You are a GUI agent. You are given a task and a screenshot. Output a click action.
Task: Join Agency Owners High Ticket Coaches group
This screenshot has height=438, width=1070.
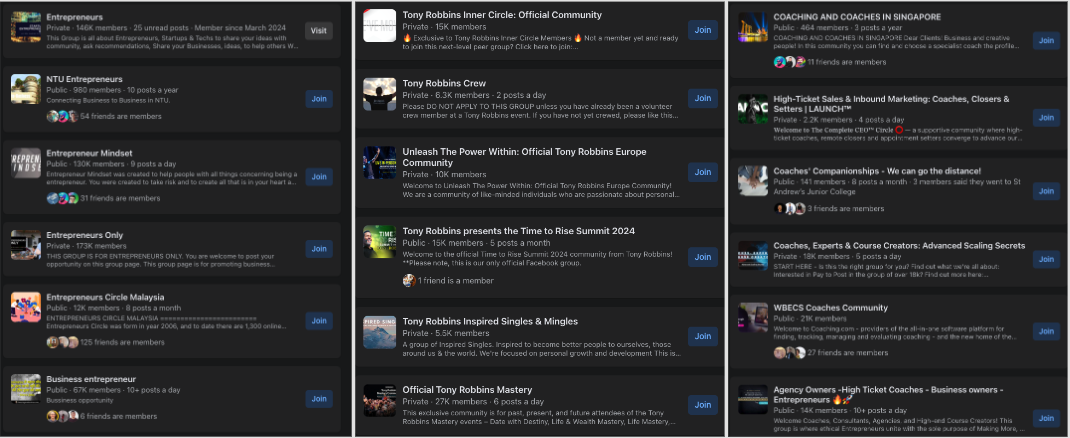tap(1046, 418)
